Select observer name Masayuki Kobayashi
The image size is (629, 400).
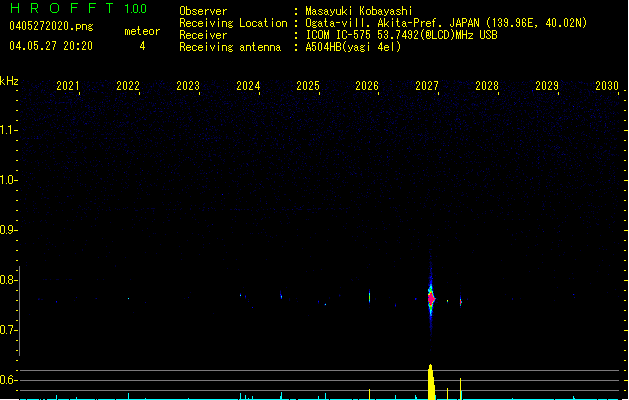[x=360, y=11]
